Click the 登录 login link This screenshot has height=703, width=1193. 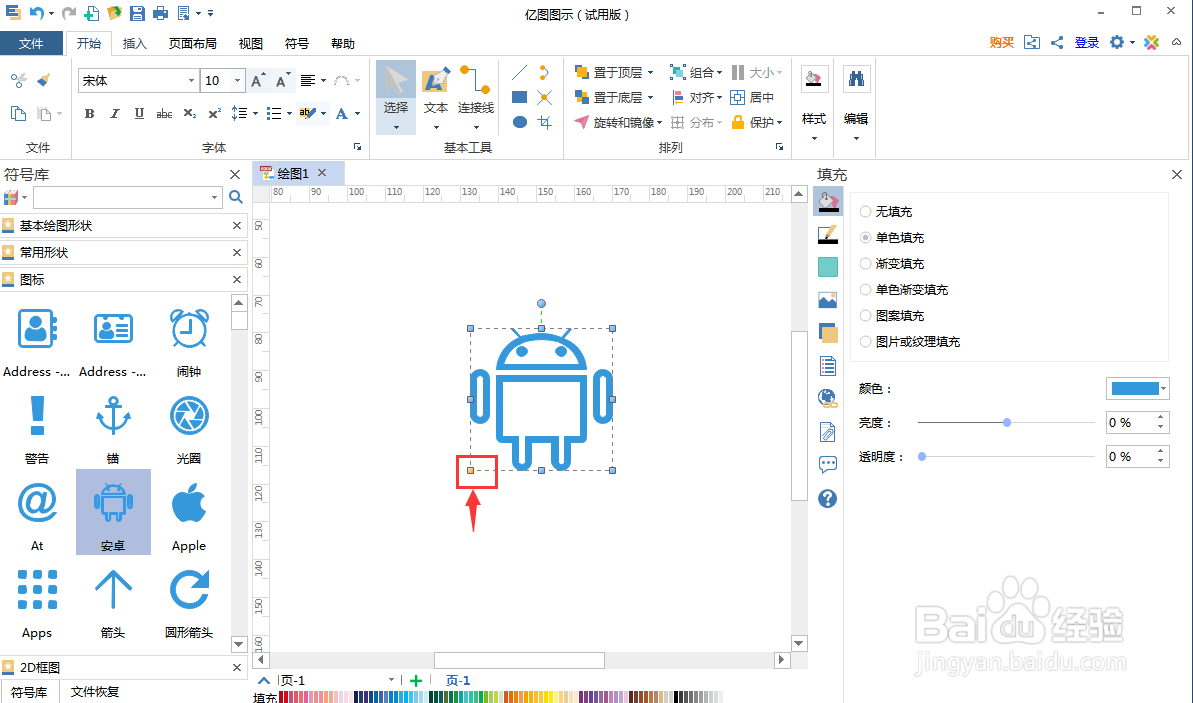pyautogui.click(x=1086, y=43)
